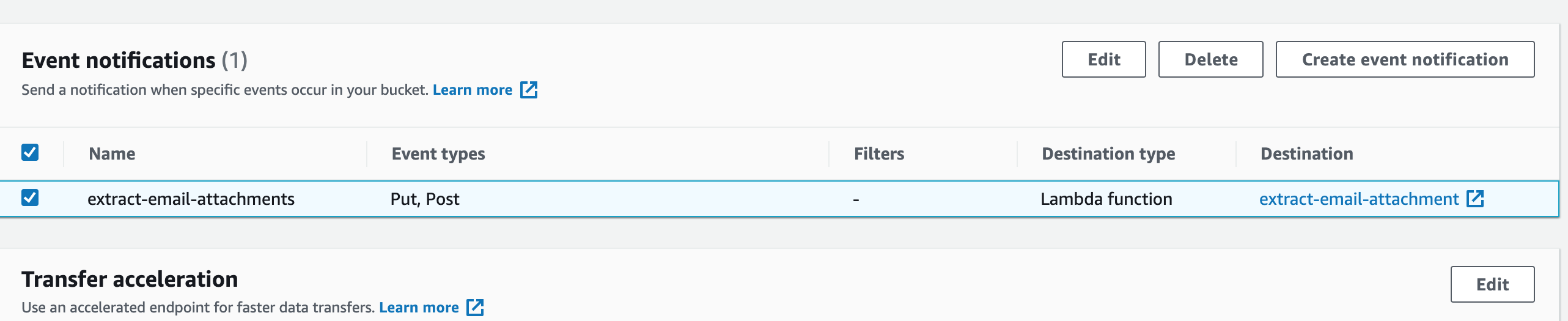Image resolution: width=1568 pixels, height=321 pixels.
Task: Uncheck the extract-email-attachments row checkbox
Action: (x=30, y=197)
